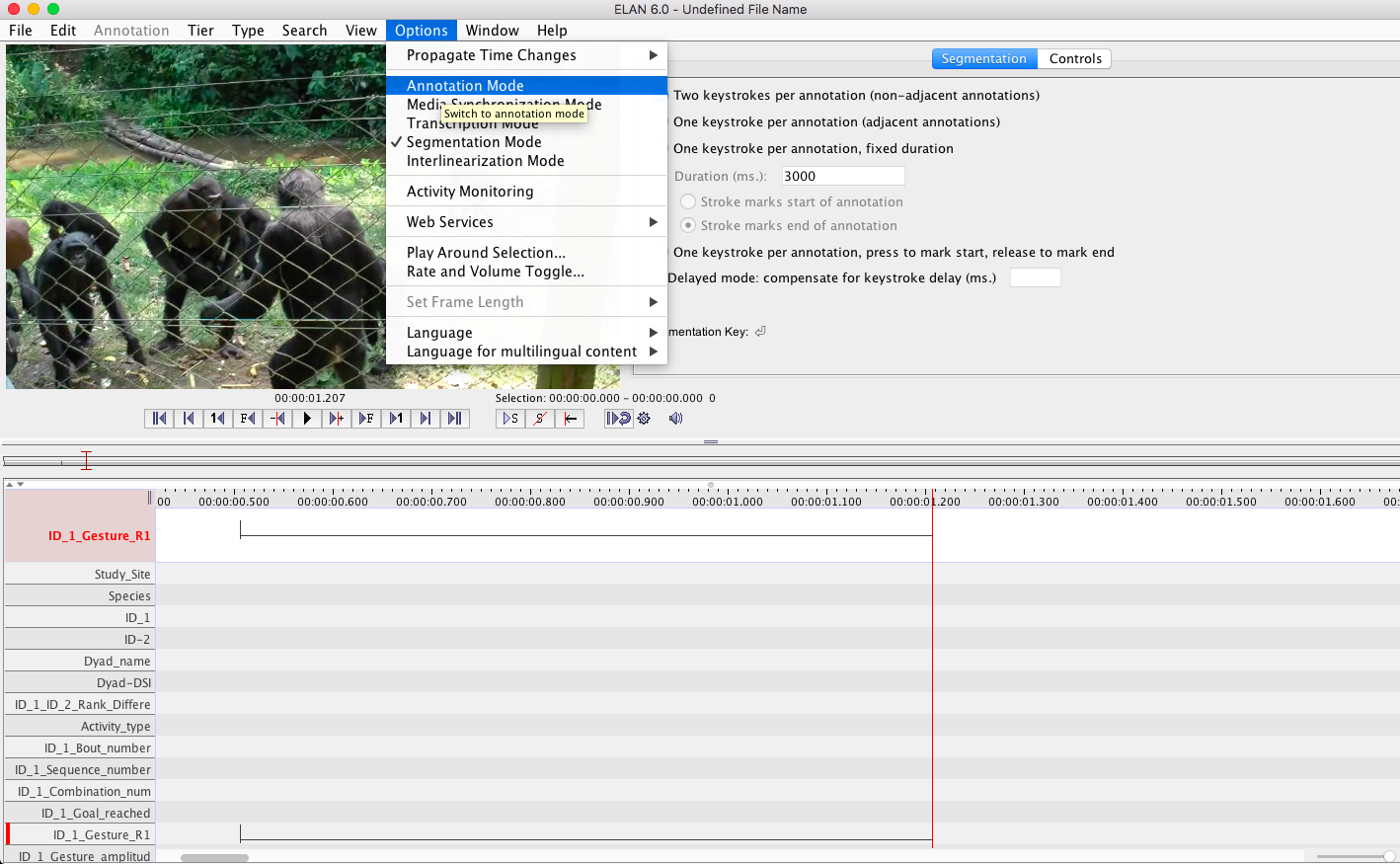
Task: Adjust the timeline zoom slider
Action: (x=1389, y=857)
